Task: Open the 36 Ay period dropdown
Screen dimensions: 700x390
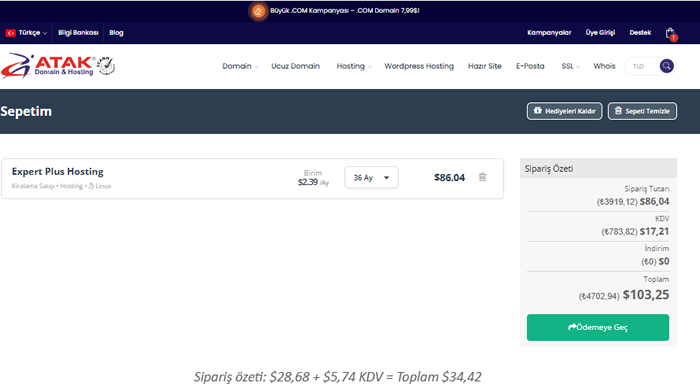Action: [x=371, y=178]
